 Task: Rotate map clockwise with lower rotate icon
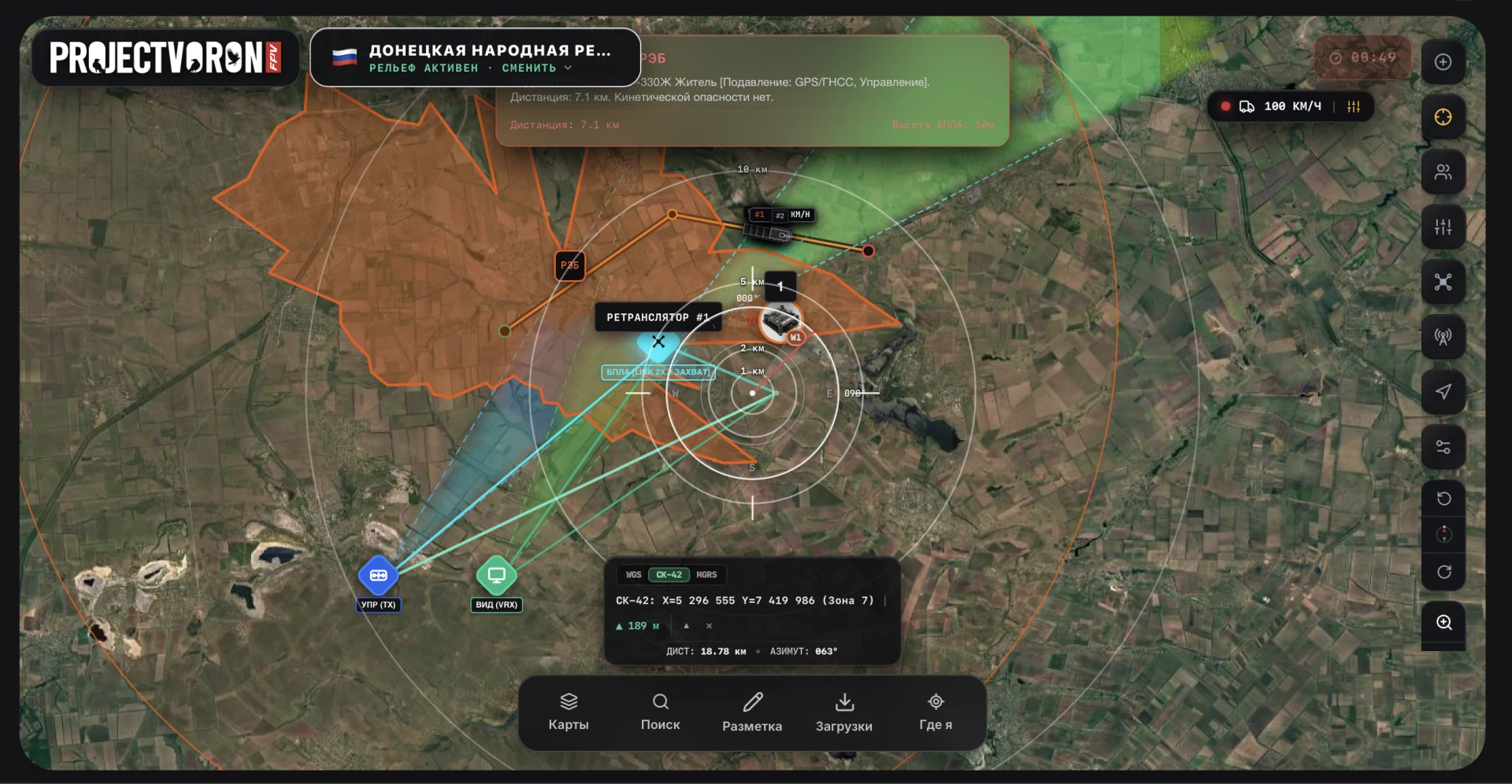1443,572
